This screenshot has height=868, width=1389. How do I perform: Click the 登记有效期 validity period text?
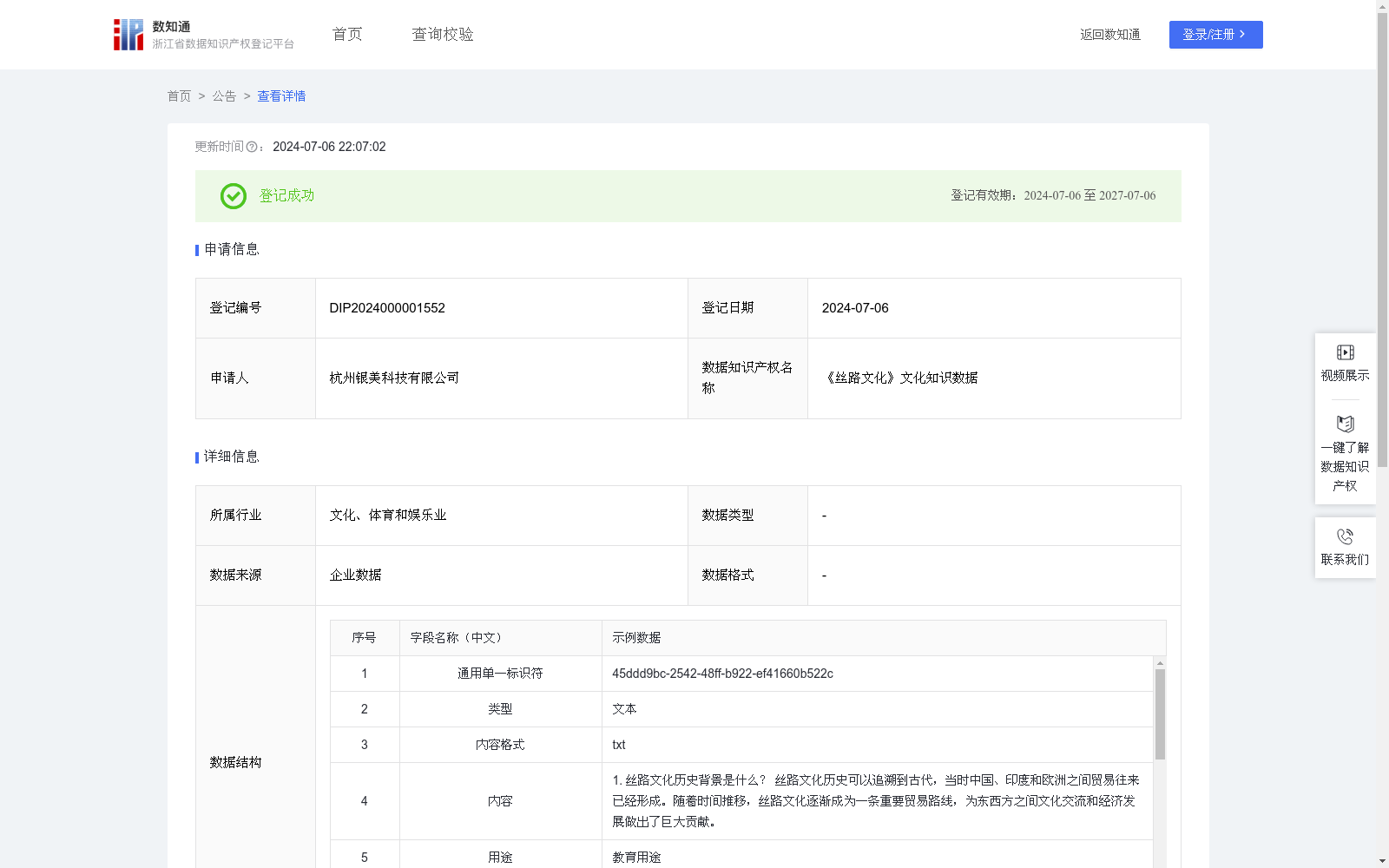1053,196
